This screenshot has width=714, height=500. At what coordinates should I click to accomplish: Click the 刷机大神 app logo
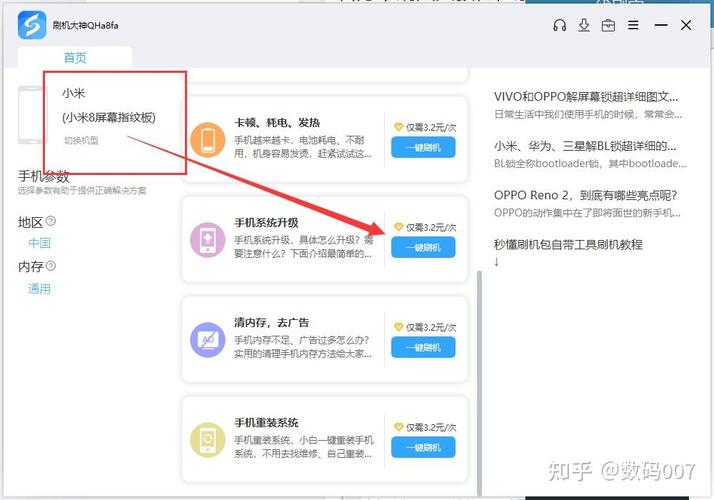click(32, 25)
